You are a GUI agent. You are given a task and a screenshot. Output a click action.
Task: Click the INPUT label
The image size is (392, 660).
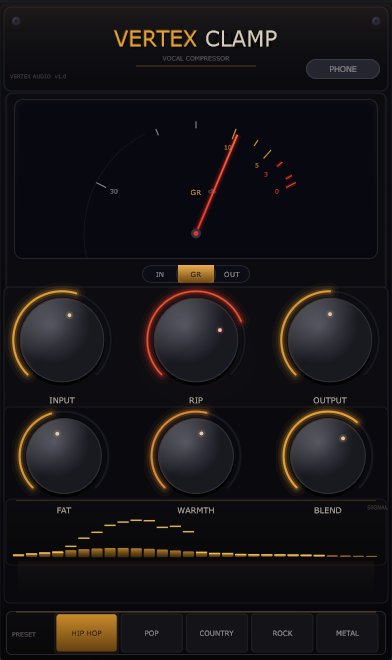point(62,400)
